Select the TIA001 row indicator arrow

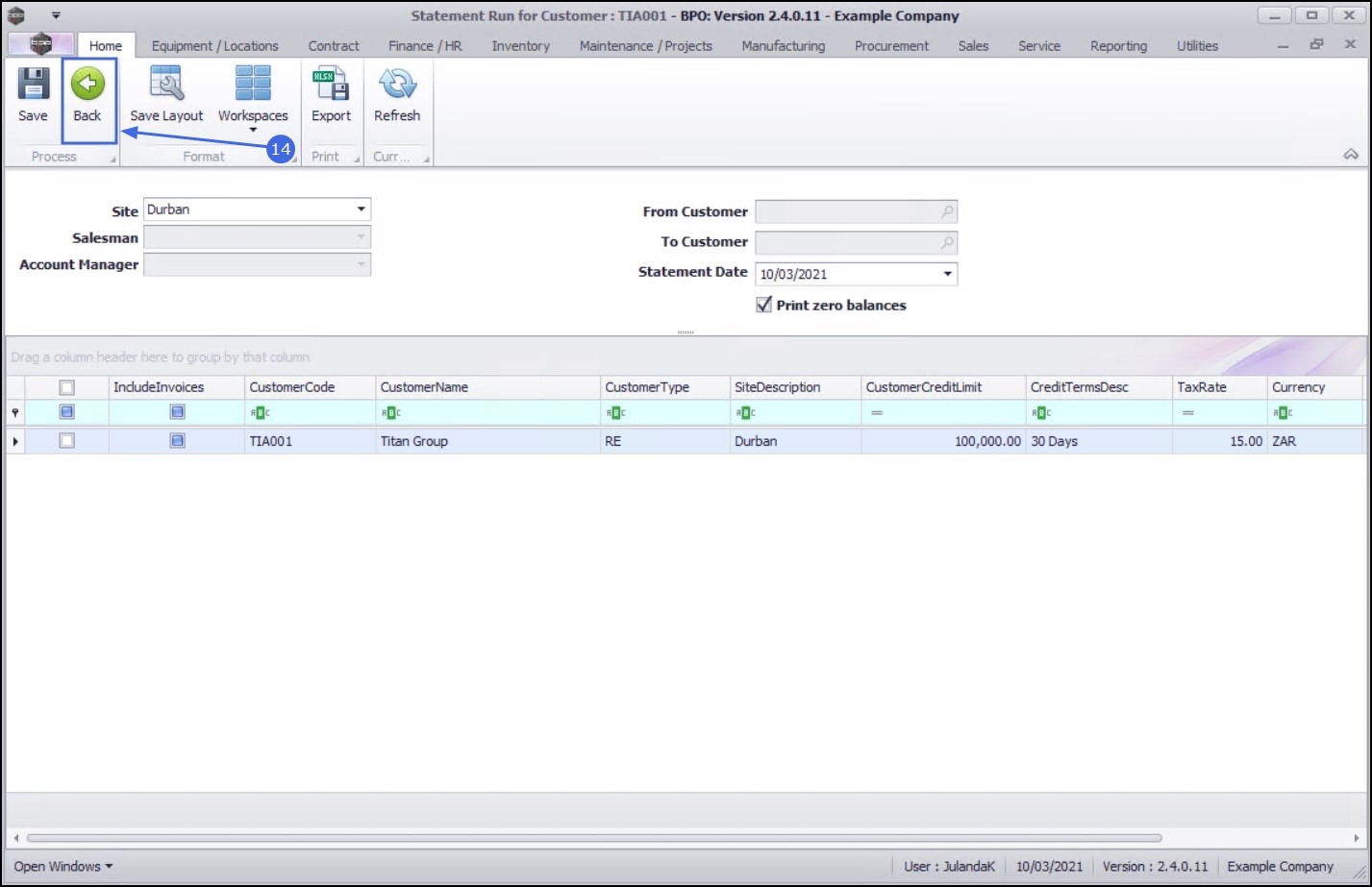15,441
